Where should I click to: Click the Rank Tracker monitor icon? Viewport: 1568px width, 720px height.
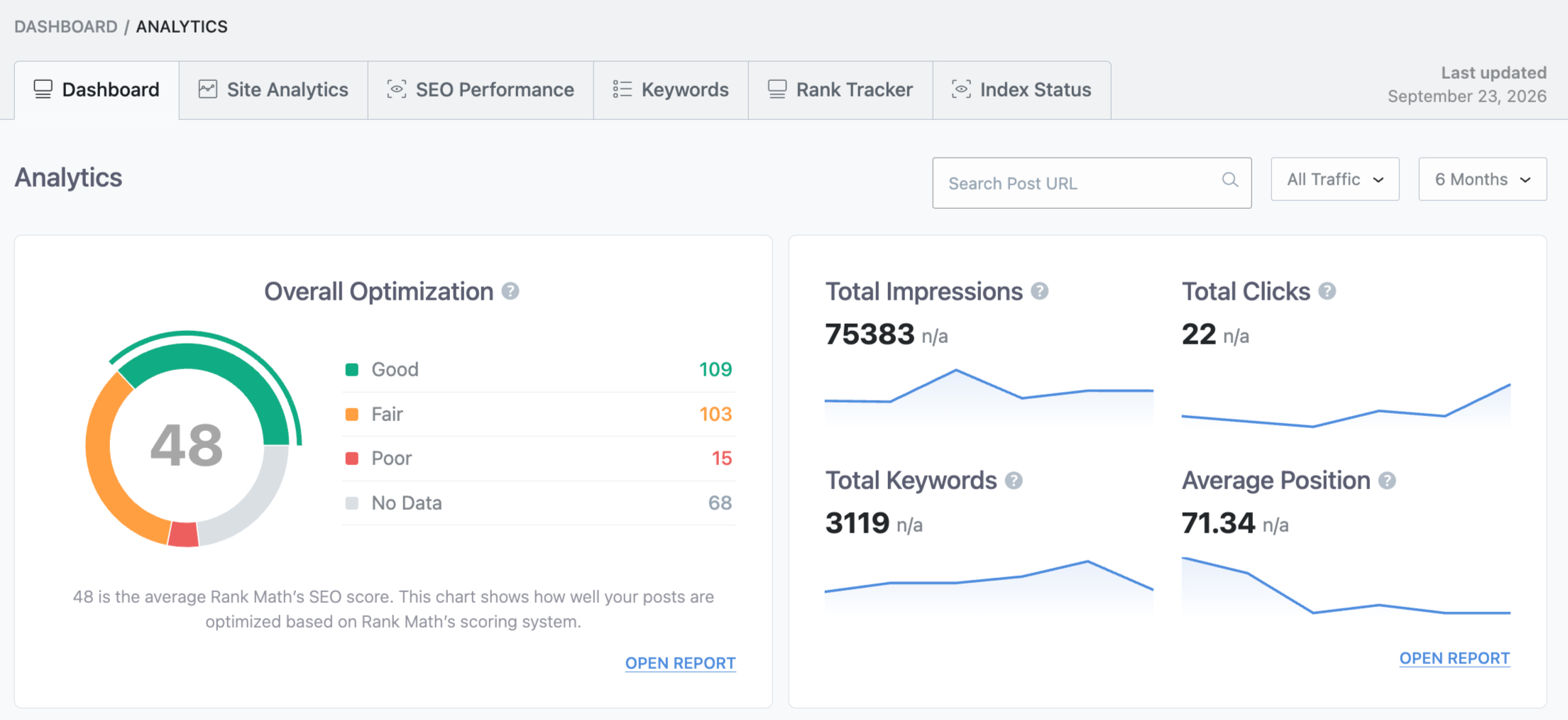[777, 89]
